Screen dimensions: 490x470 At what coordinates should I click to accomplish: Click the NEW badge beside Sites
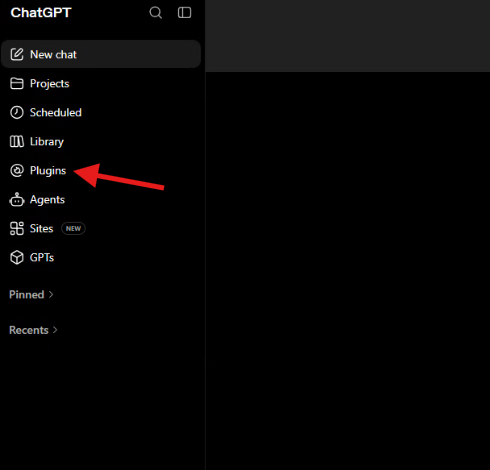coord(73,229)
